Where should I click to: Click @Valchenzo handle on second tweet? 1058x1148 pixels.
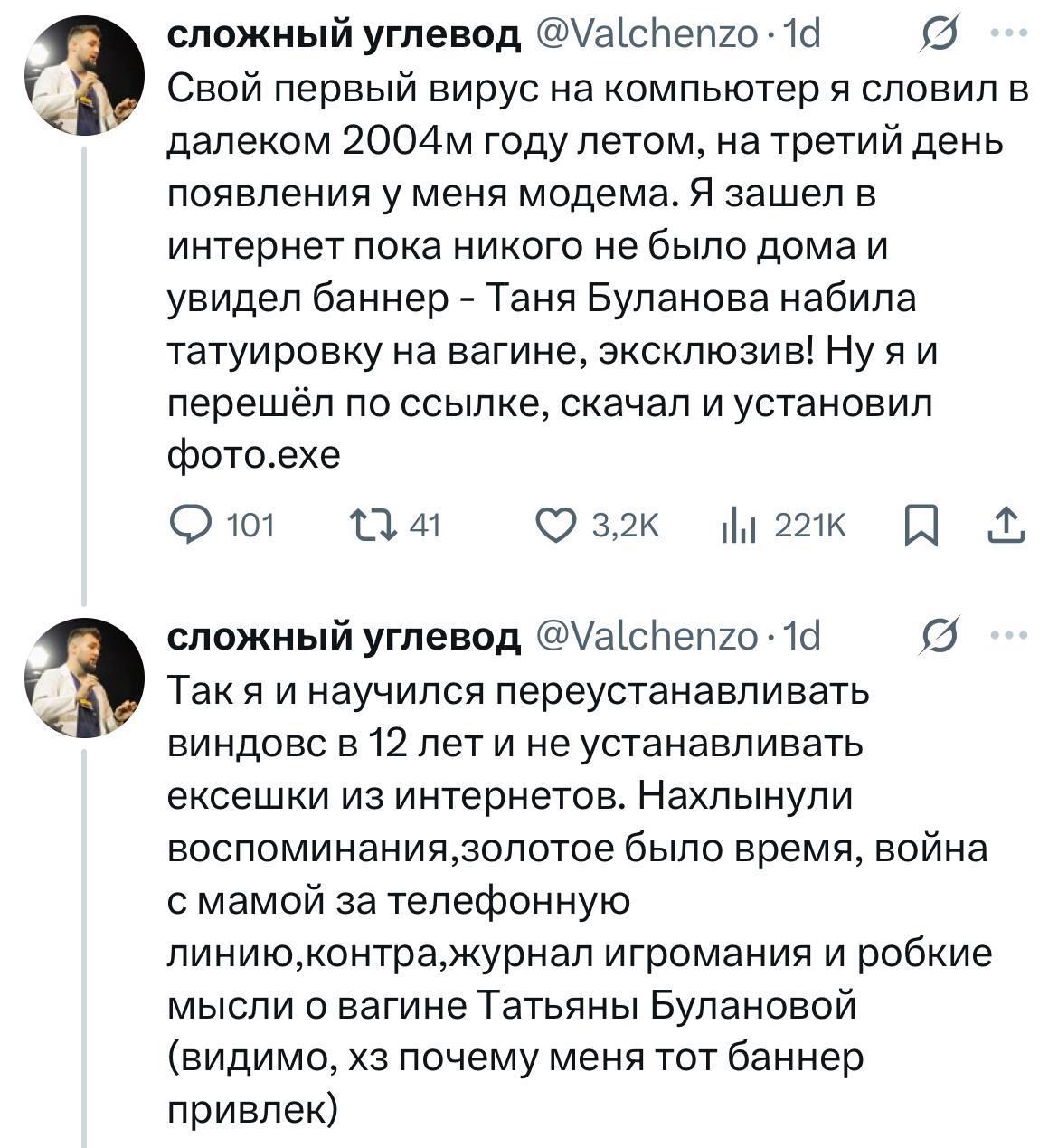coord(647,637)
